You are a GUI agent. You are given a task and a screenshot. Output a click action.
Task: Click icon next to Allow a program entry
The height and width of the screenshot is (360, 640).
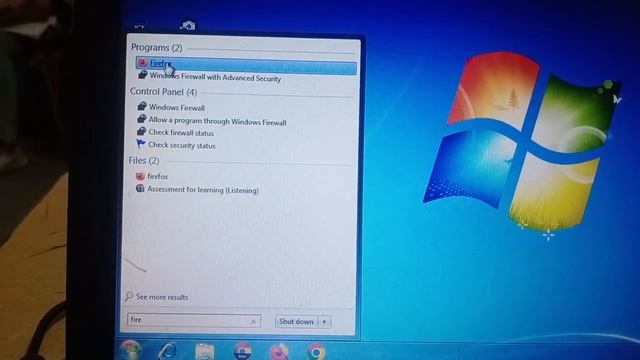pos(141,119)
